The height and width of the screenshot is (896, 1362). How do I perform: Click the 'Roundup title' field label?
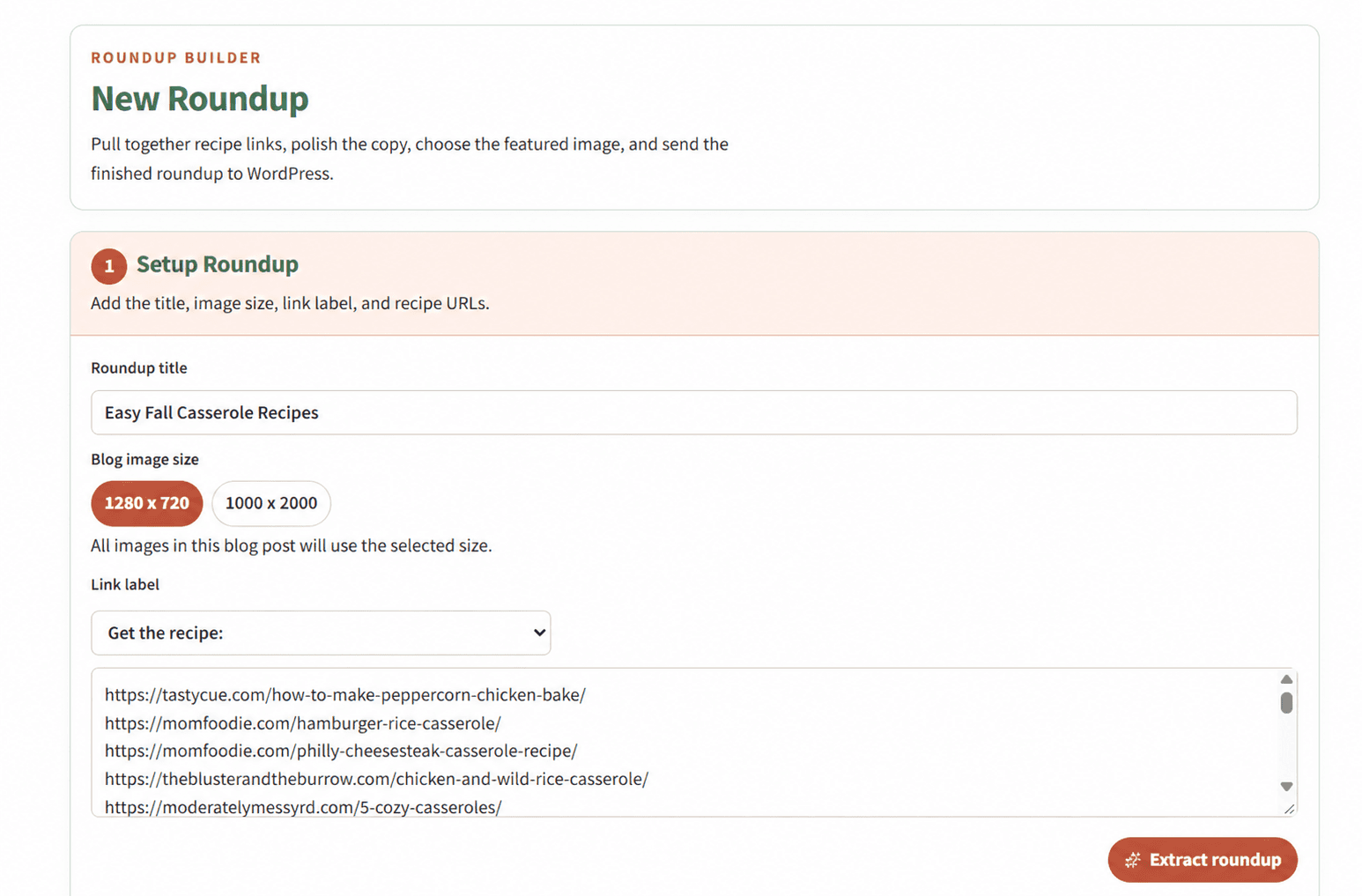(x=139, y=367)
